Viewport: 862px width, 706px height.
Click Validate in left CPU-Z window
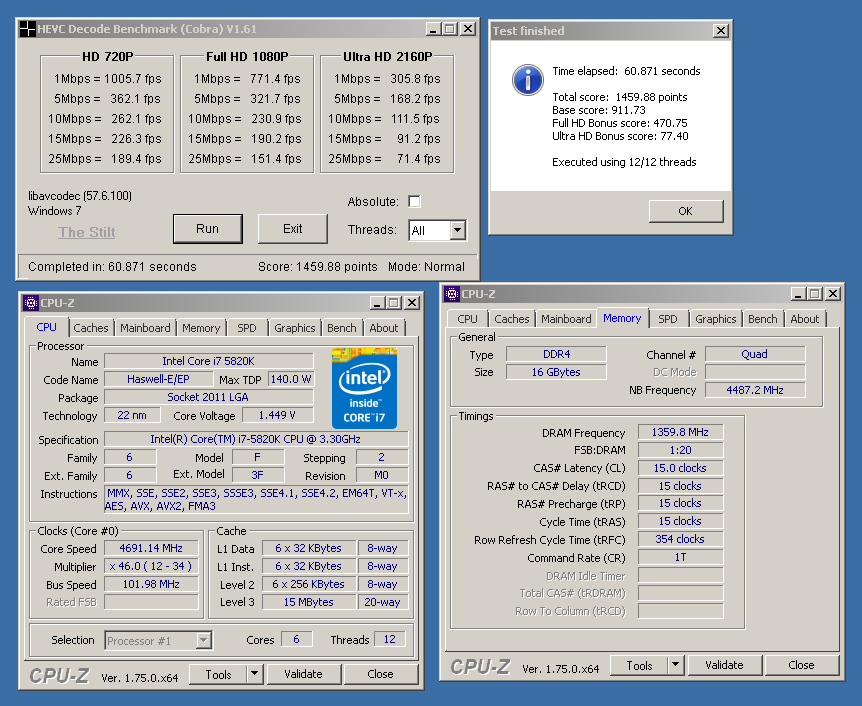click(303, 674)
